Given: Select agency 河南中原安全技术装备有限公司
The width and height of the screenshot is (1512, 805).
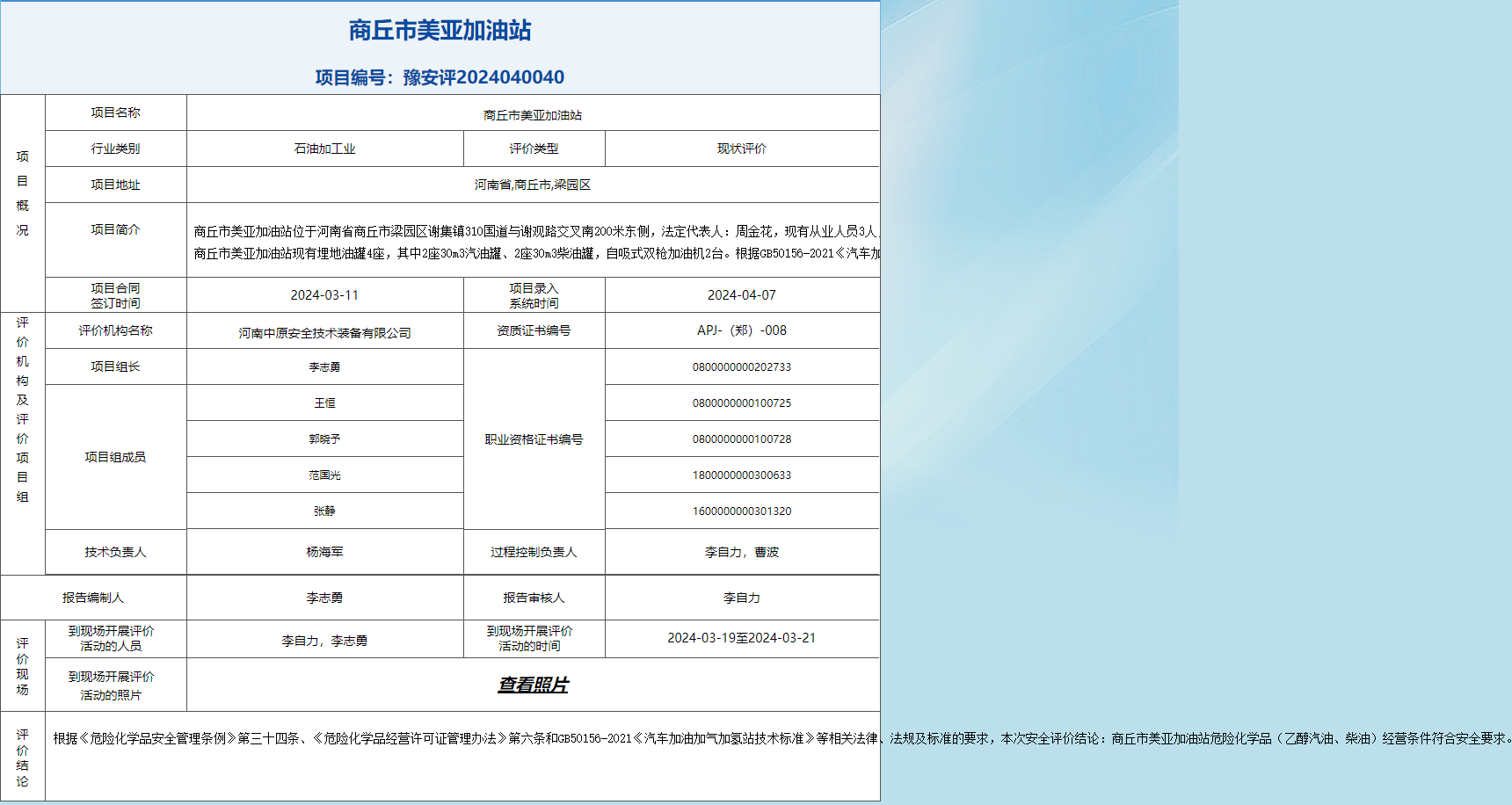Looking at the screenshot, I should tap(324, 333).
